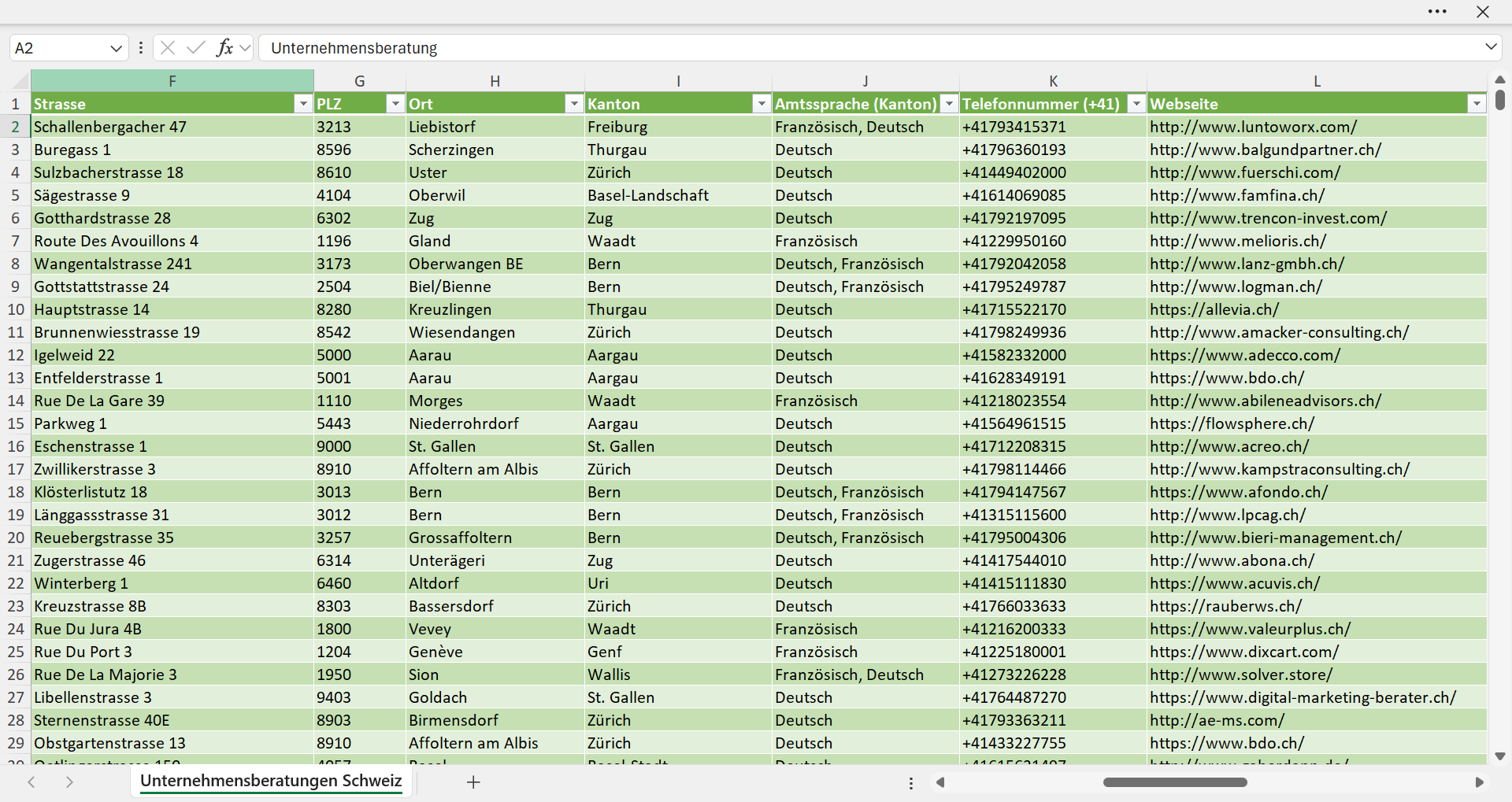Click the next sheet navigation arrow
This screenshot has height=802, width=1512.
[69, 782]
